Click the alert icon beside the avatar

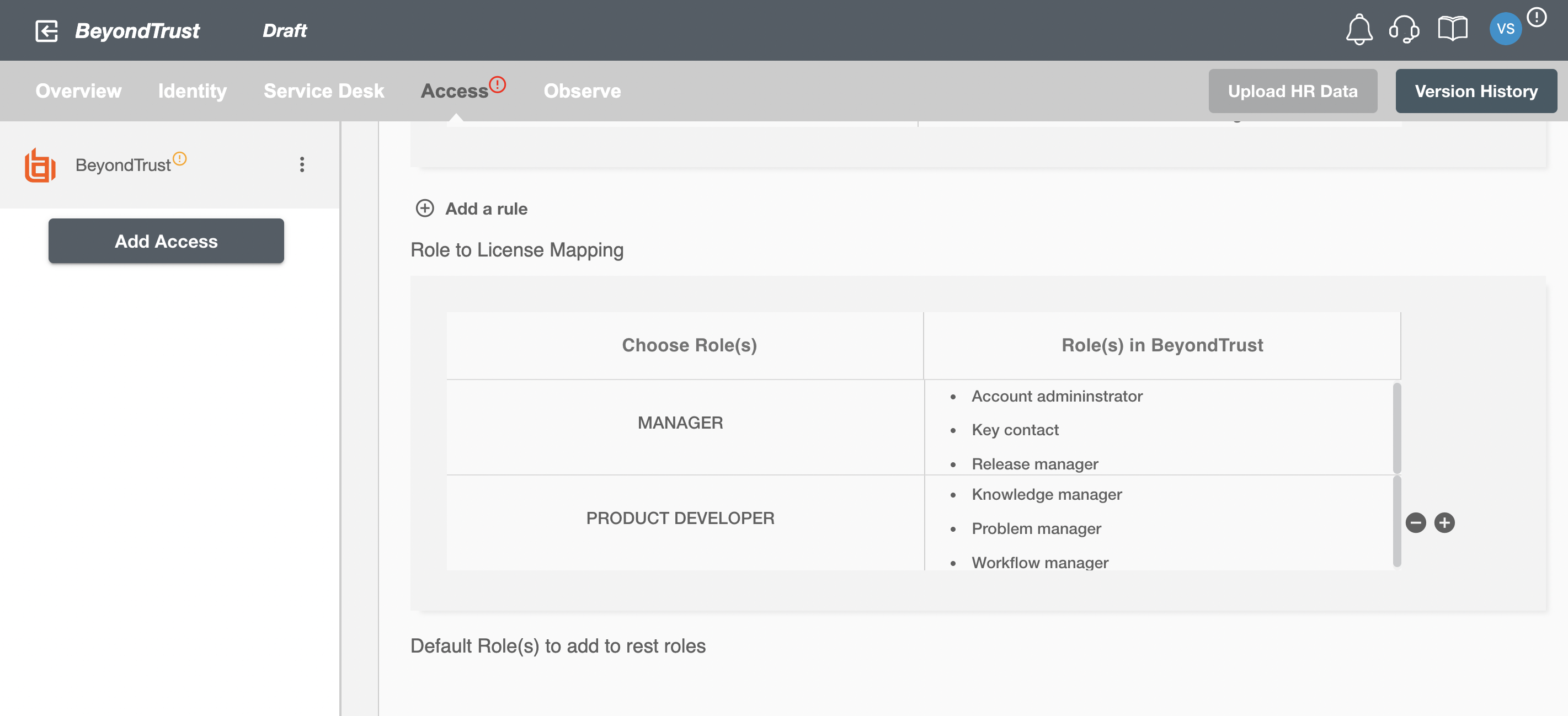[1537, 17]
